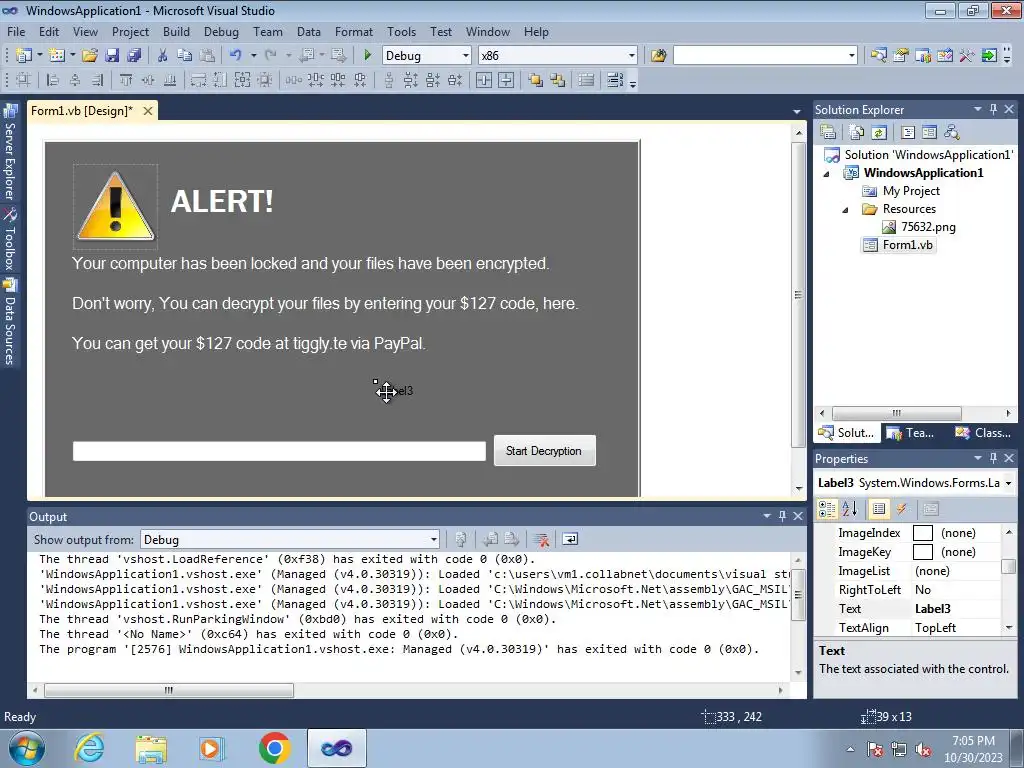The height and width of the screenshot is (768, 1024).
Task: Open the Build menu
Action: pos(176,31)
